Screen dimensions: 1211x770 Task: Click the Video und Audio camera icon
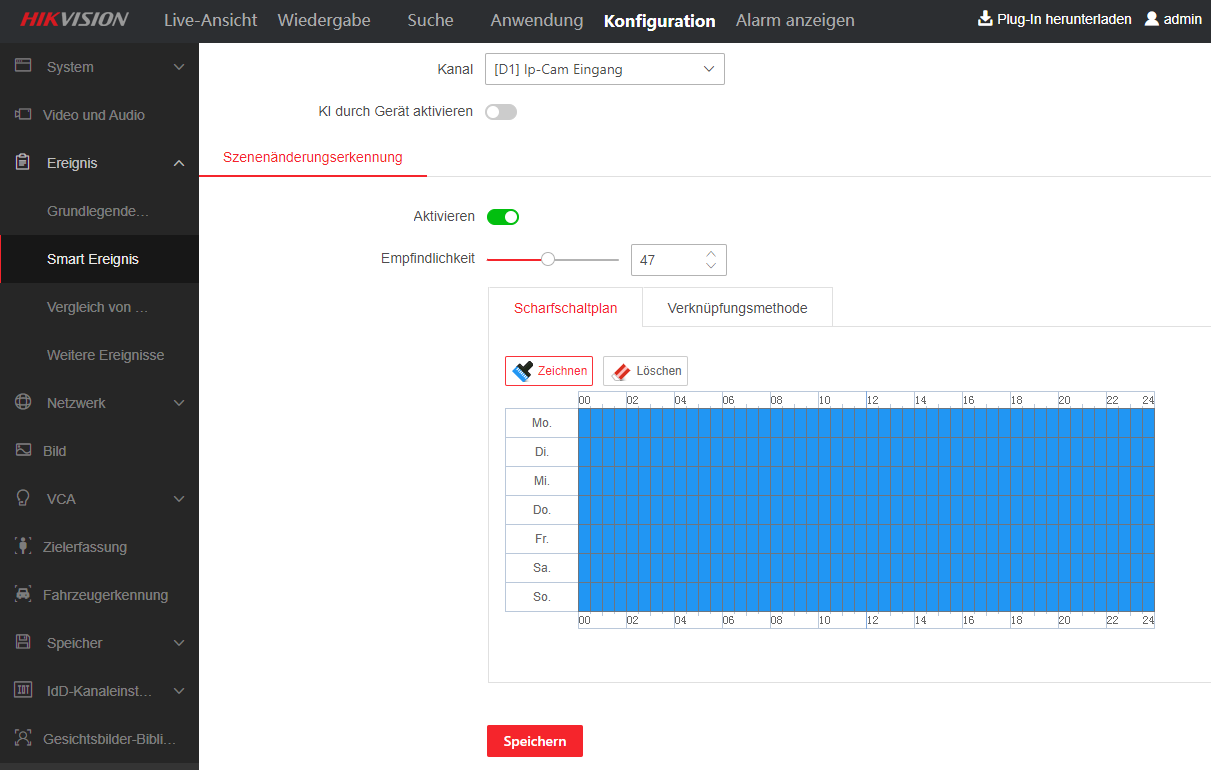pos(23,115)
